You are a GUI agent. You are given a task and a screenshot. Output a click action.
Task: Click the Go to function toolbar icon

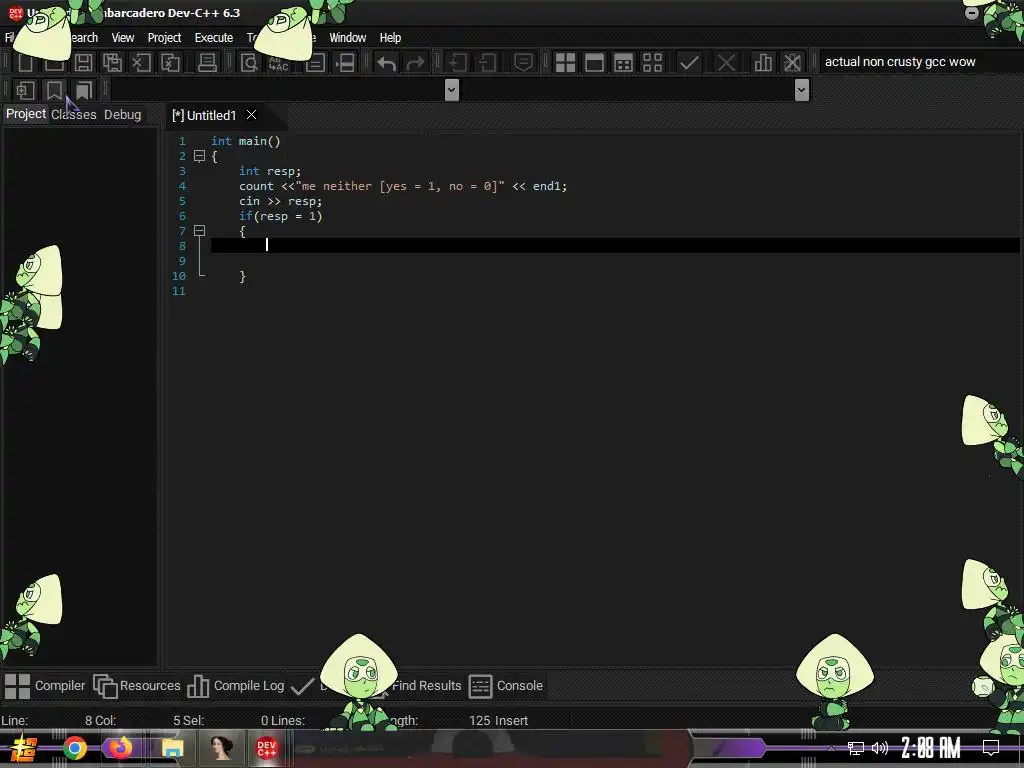pyautogui.click(x=315, y=63)
